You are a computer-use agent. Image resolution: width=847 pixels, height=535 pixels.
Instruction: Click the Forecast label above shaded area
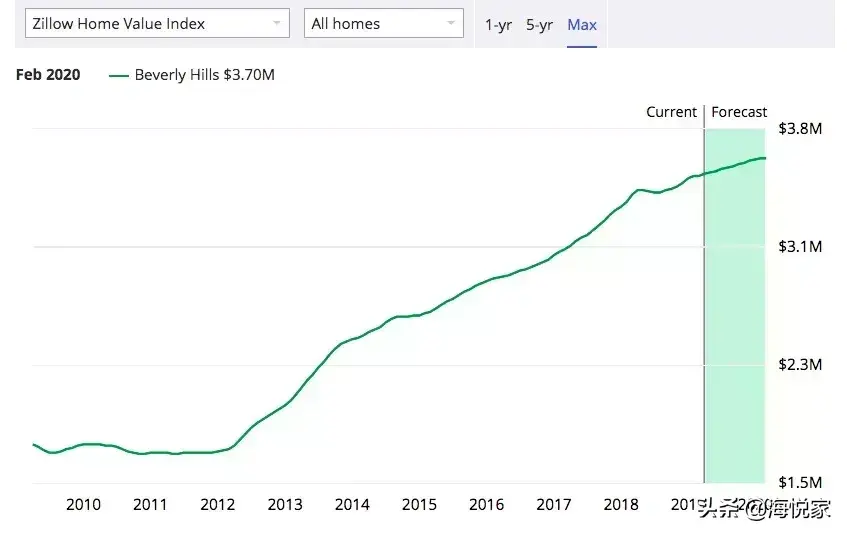tap(739, 112)
